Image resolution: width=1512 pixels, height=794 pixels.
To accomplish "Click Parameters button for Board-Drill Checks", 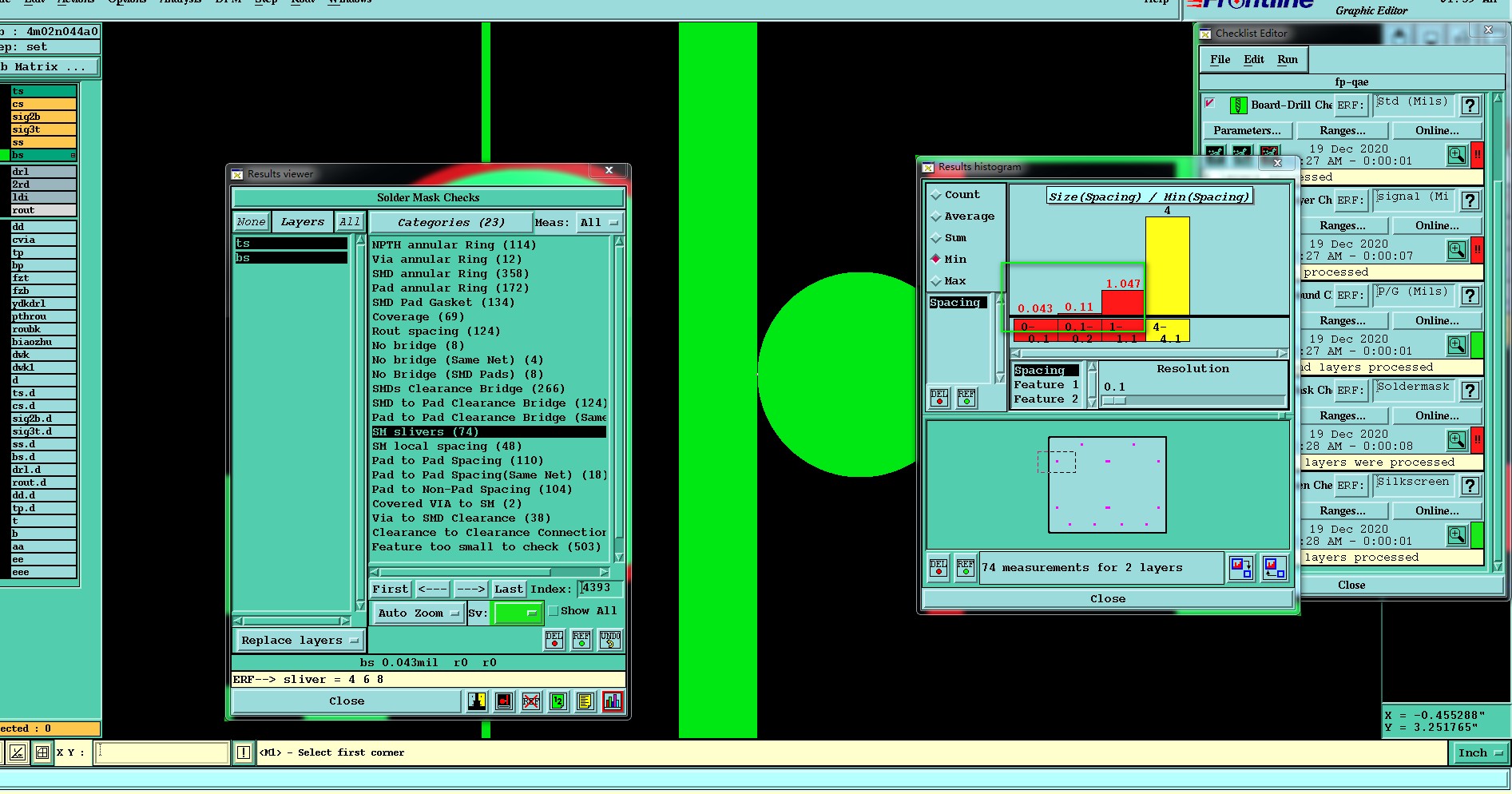I will [x=1247, y=131].
